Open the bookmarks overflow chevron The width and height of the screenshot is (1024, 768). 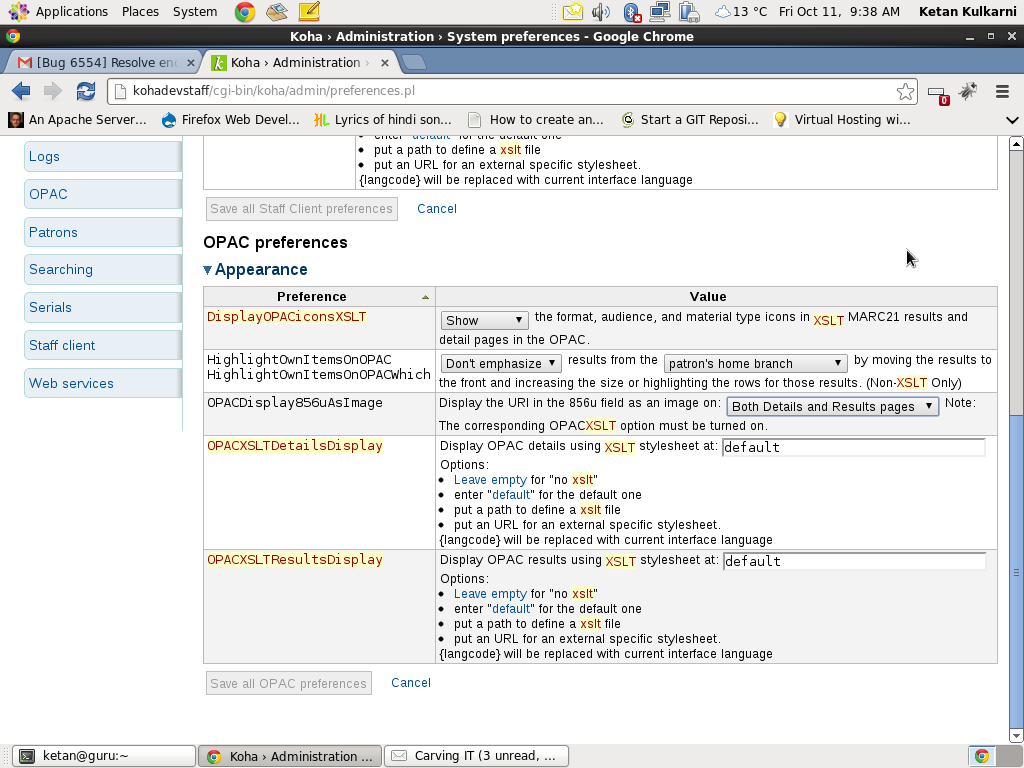click(x=1012, y=120)
